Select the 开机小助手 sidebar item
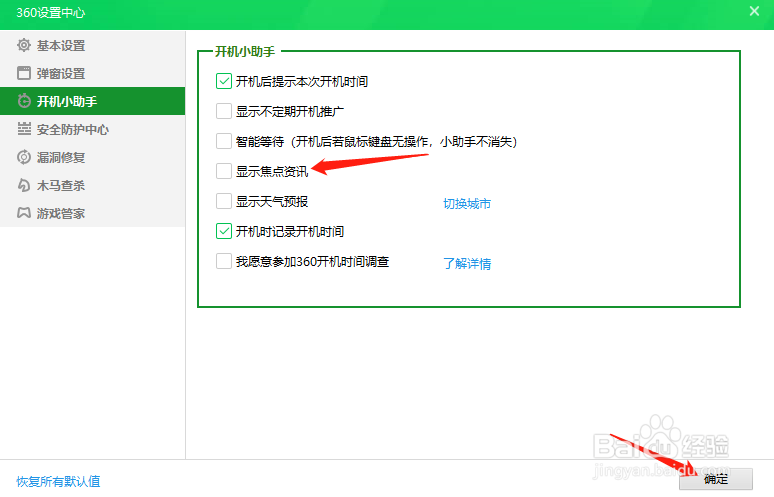The height and width of the screenshot is (497, 774). coord(93,101)
